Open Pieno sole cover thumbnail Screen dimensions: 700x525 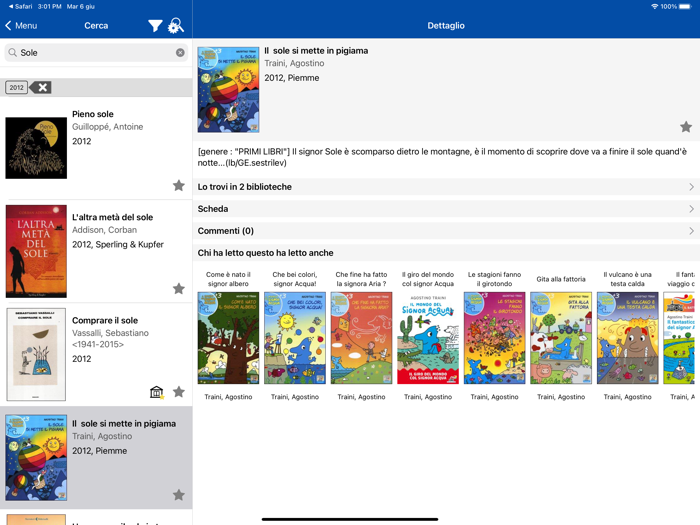point(36,148)
